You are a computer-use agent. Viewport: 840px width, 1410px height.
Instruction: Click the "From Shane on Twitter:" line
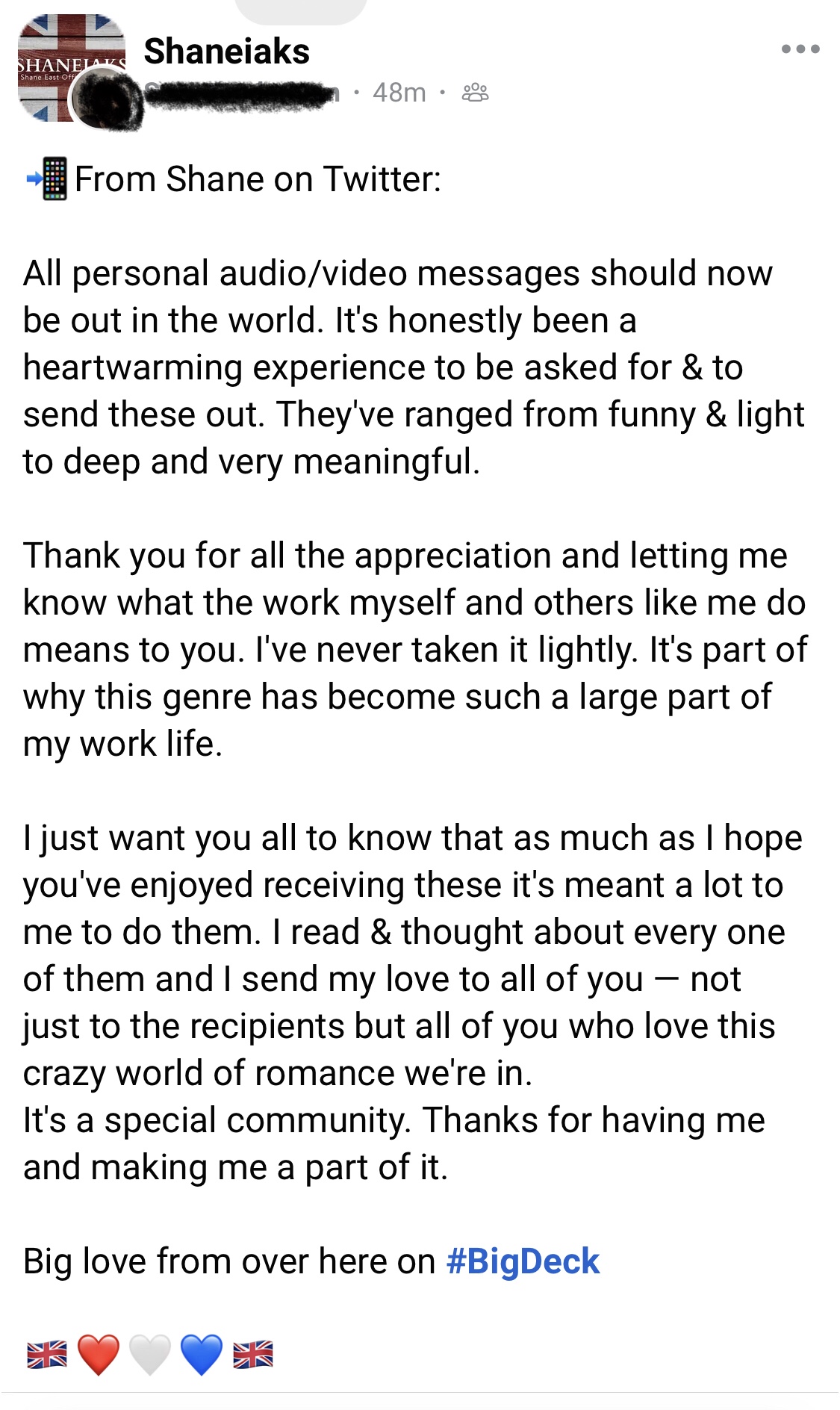click(x=258, y=179)
